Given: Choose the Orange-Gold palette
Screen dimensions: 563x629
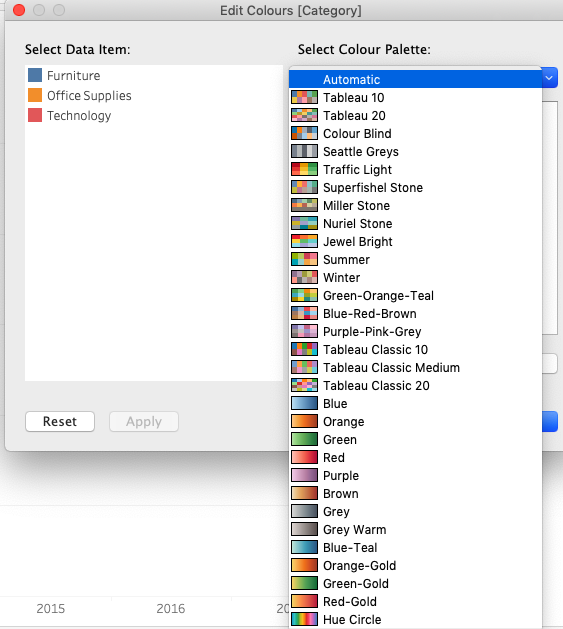Looking at the screenshot, I should [x=415, y=566].
